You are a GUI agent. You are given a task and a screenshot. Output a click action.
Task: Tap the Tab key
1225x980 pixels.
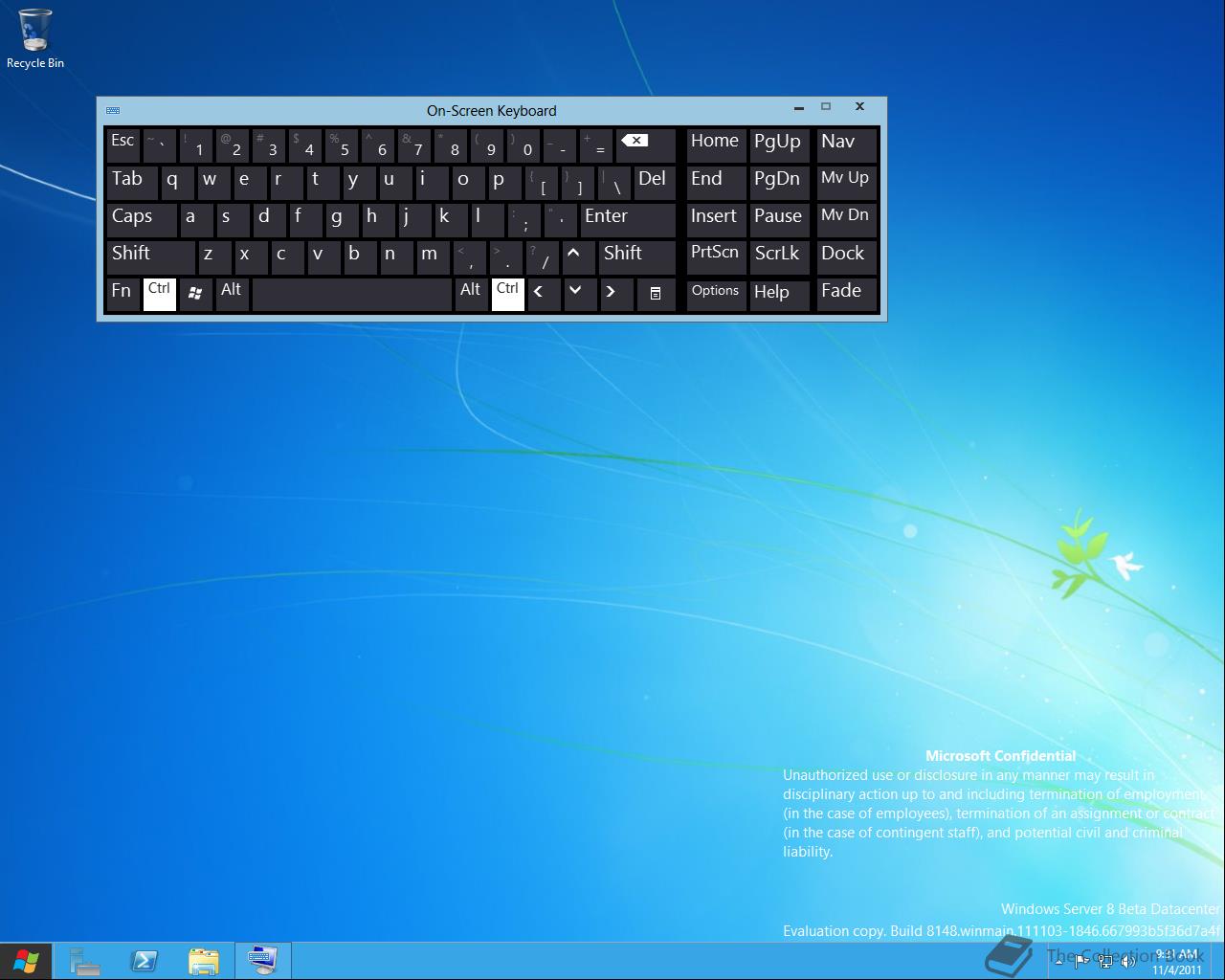[x=131, y=182]
